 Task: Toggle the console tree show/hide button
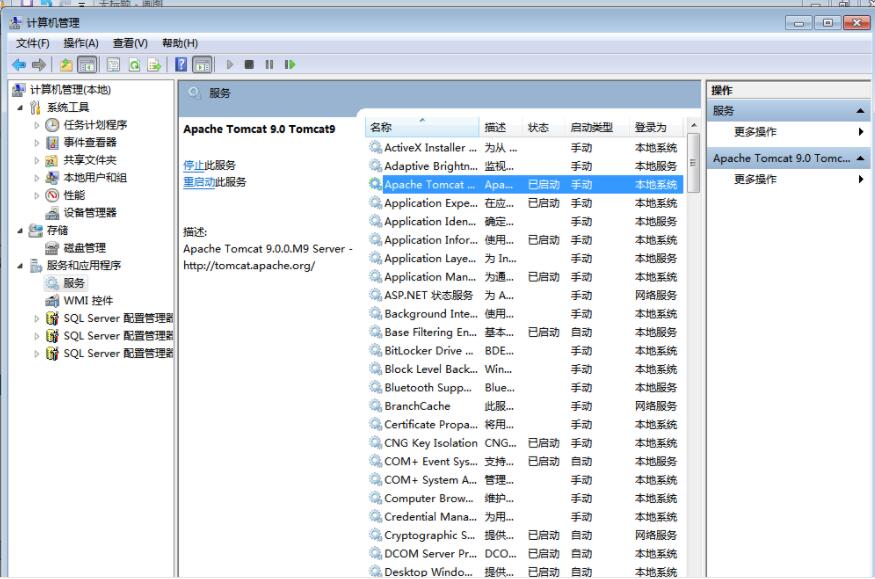coord(87,65)
